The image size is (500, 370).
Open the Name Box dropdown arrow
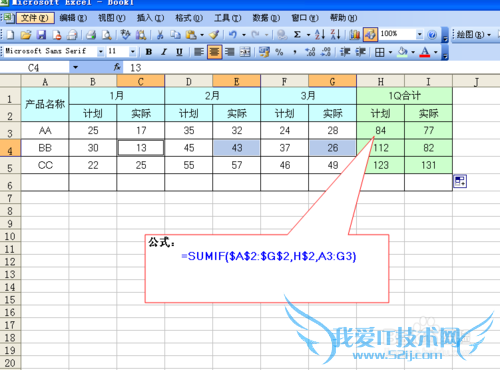click(x=75, y=67)
